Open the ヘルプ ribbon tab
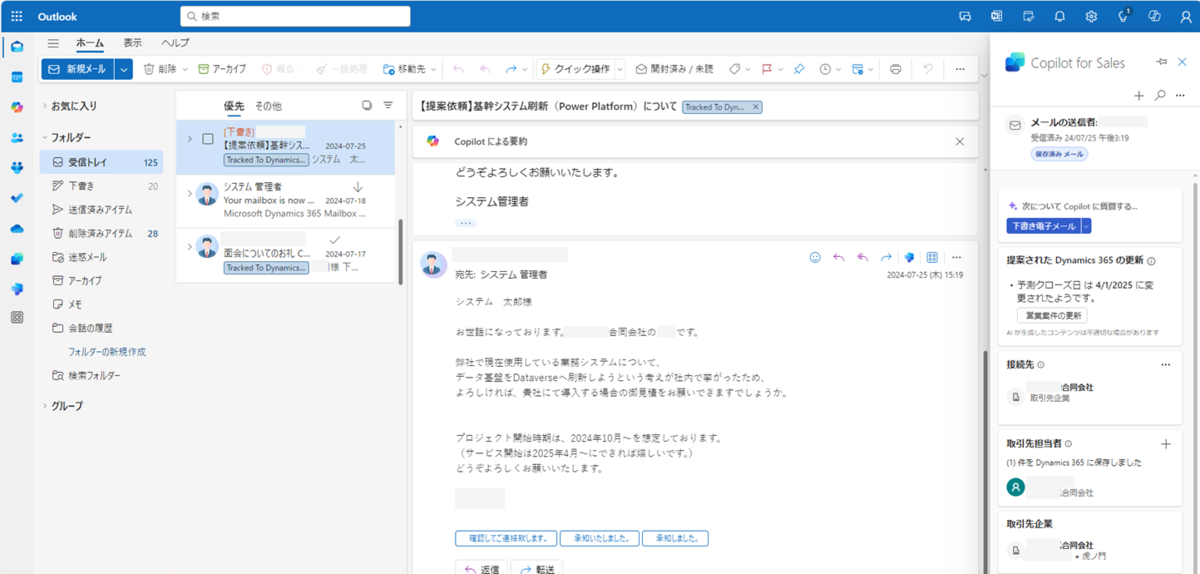The image size is (1200, 574). tap(176, 43)
